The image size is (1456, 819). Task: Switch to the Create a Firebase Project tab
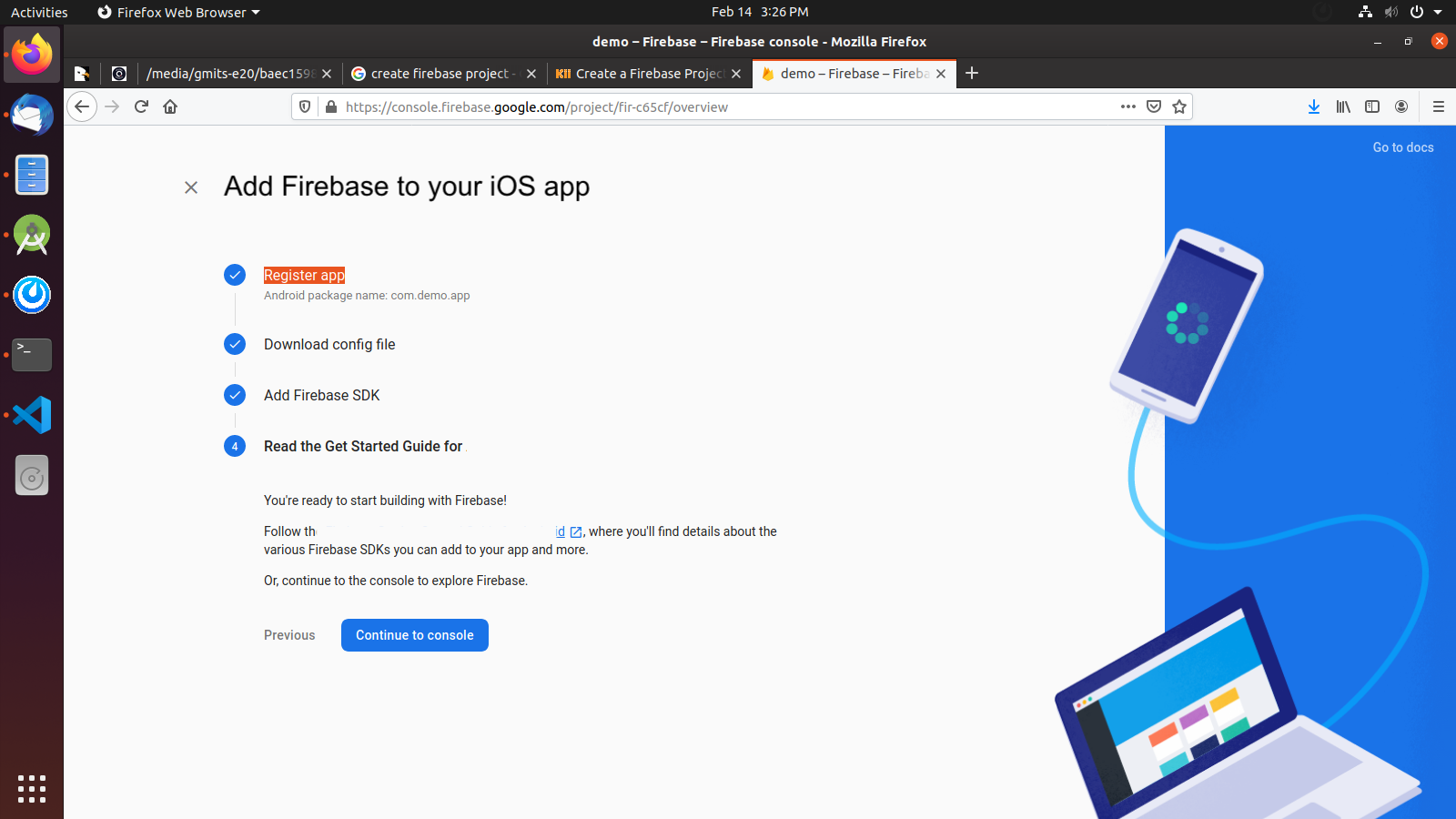point(650,74)
